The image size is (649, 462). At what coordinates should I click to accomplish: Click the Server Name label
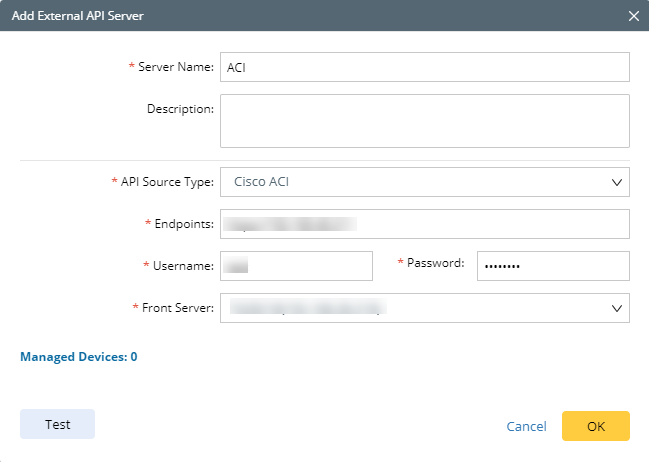pyautogui.click(x=175, y=67)
